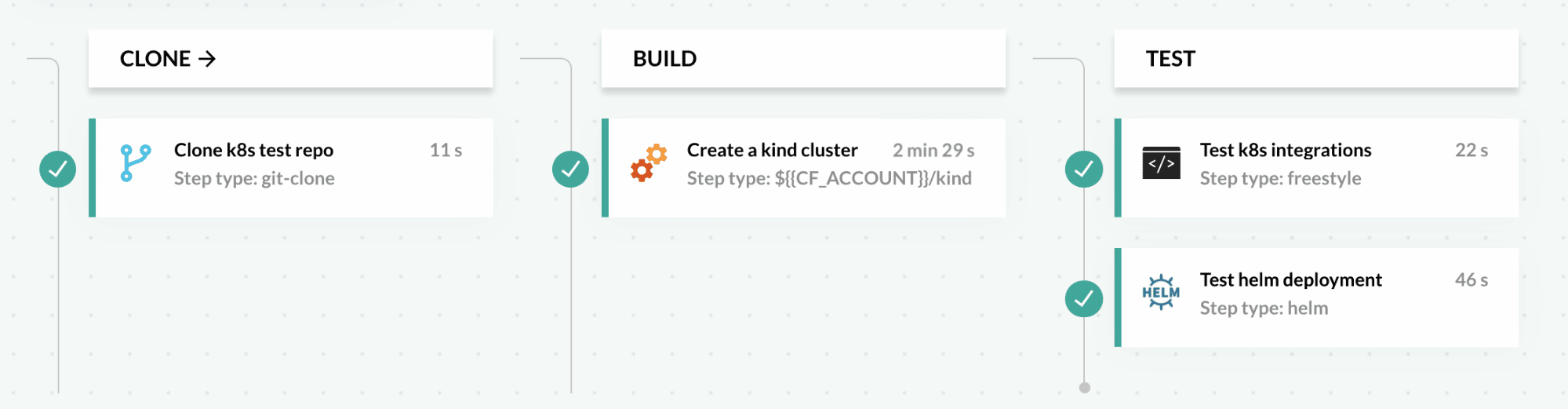Click the orange gears kind icon
This screenshot has width=1568, height=409.
pos(649,163)
